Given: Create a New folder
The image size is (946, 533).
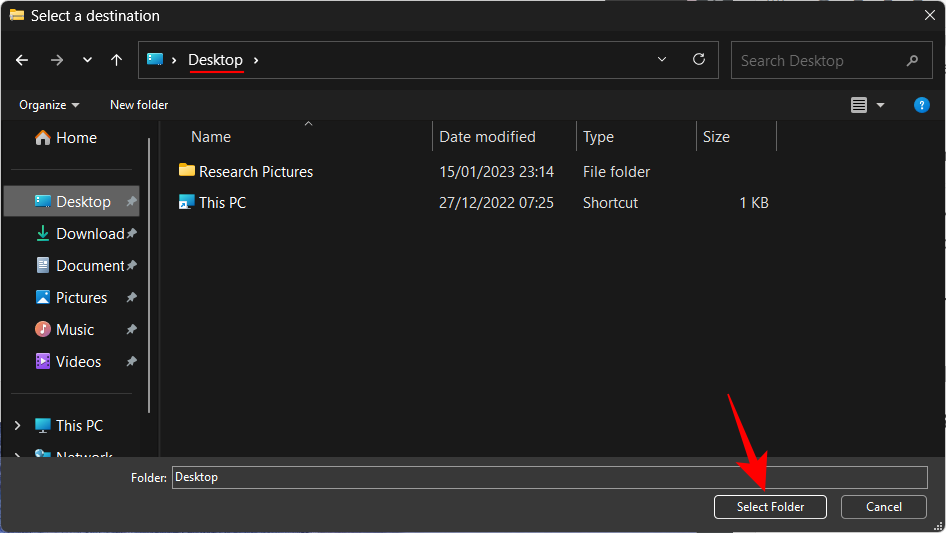Looking at the screenshot, I should (139, 105).
